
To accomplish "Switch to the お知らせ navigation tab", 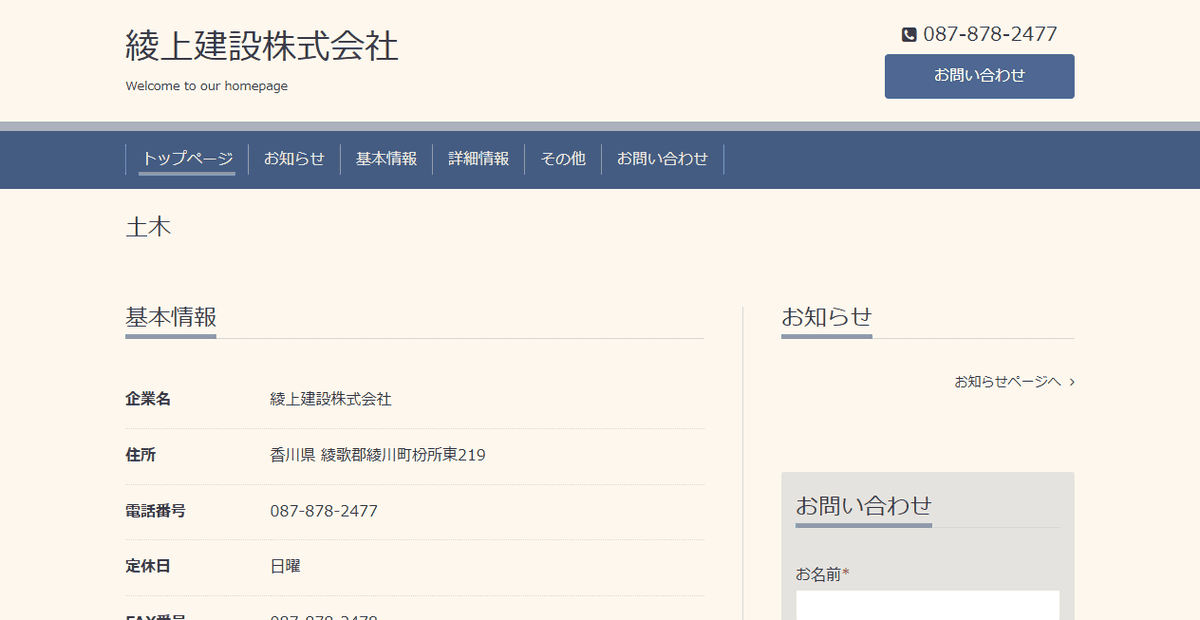I will 294,158.
